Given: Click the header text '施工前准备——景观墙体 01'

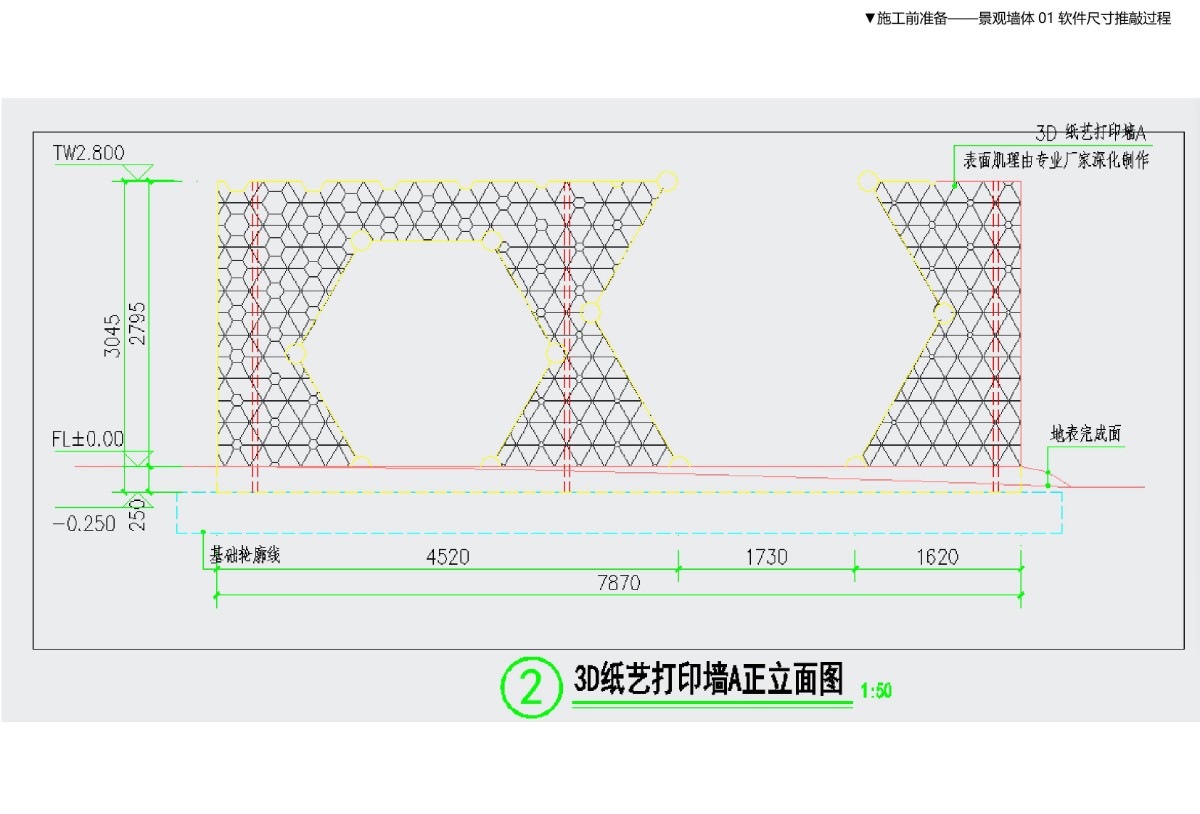Looking at the screenshot, I should pyautogui.click(x=965, y=19).
